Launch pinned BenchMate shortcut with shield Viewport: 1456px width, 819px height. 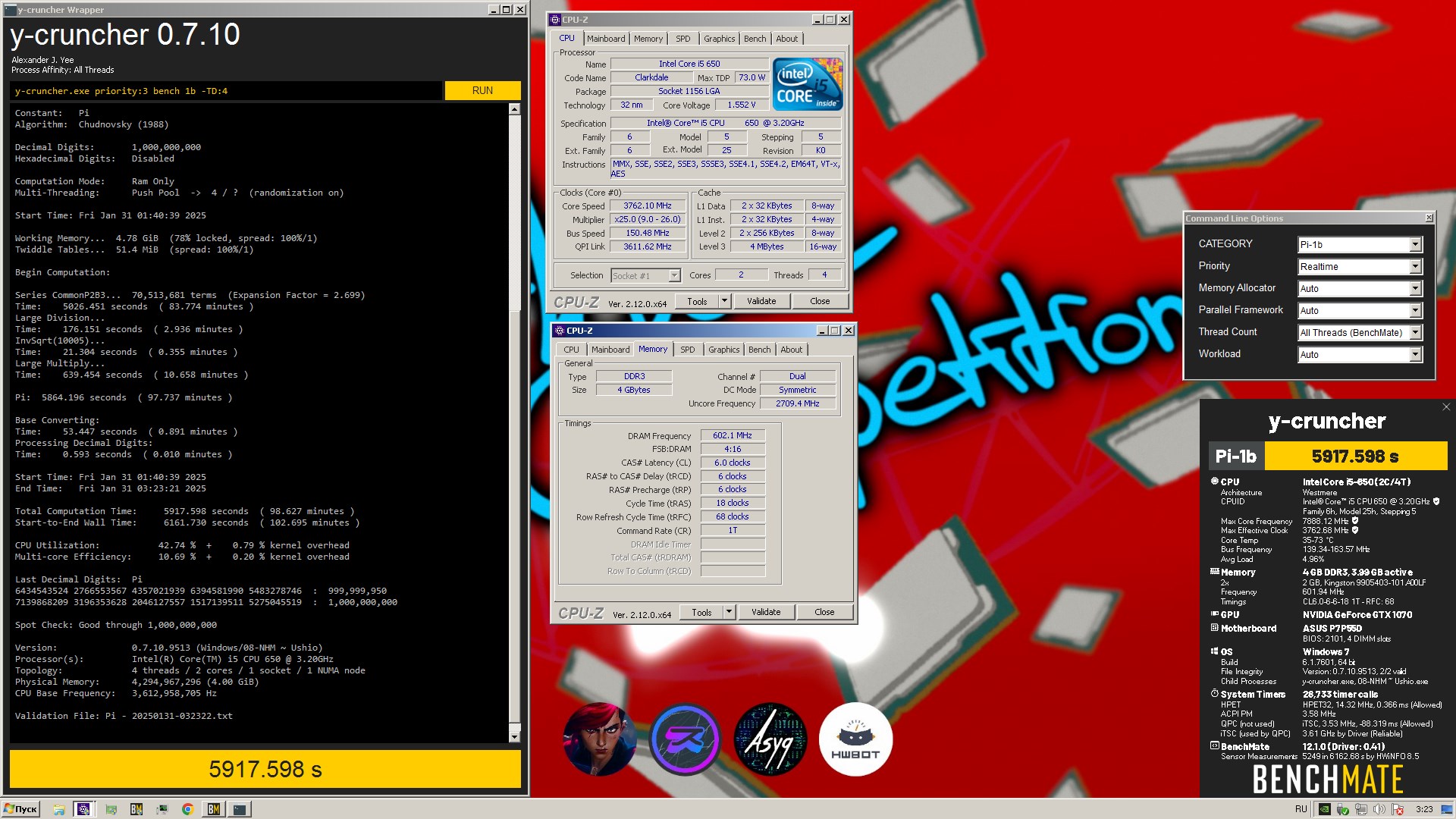point(136,809)
